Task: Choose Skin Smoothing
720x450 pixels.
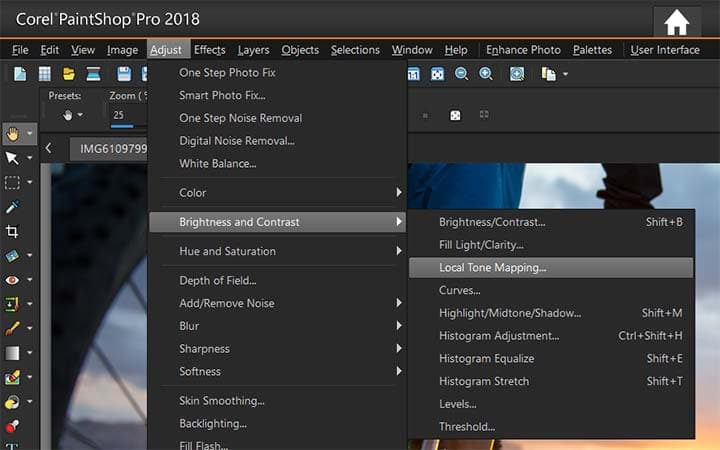Action: point(277,401)
